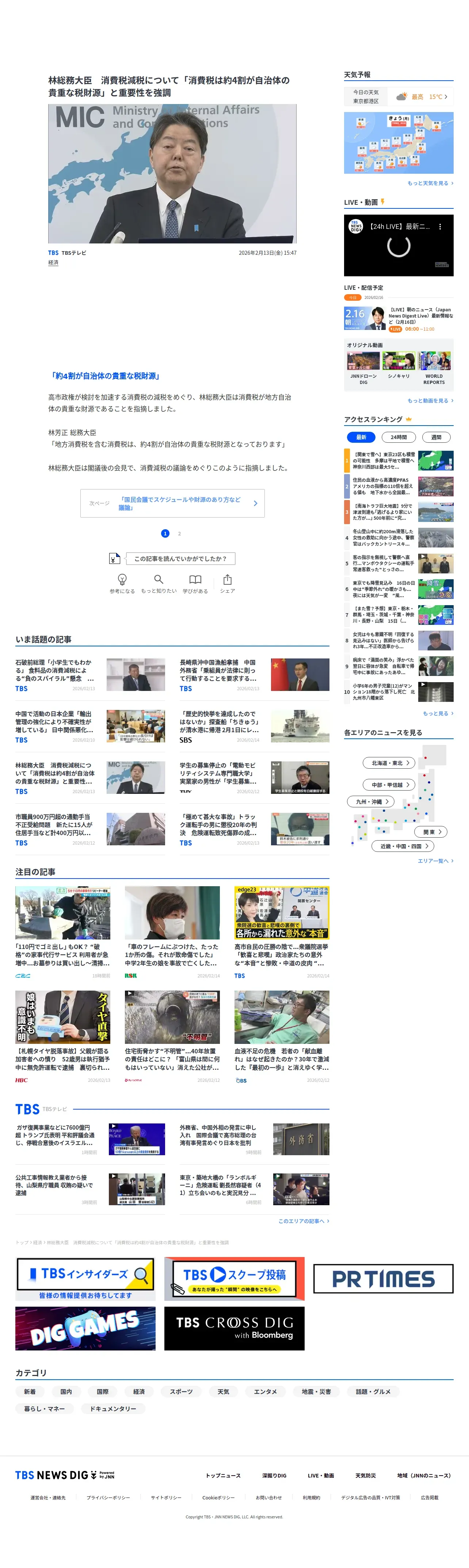The height and width of the screenshot is (1568, 469).
Task: Open footer menu 天気防災
Action: point(366,1476)
